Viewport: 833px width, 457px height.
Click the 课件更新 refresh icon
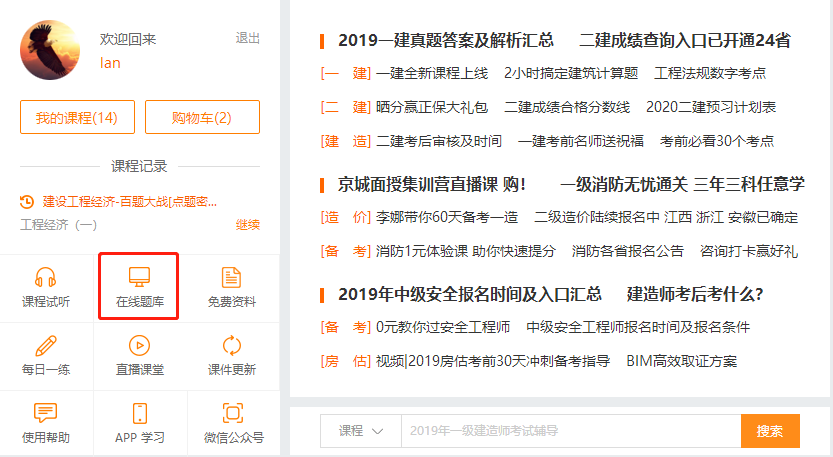231,346
